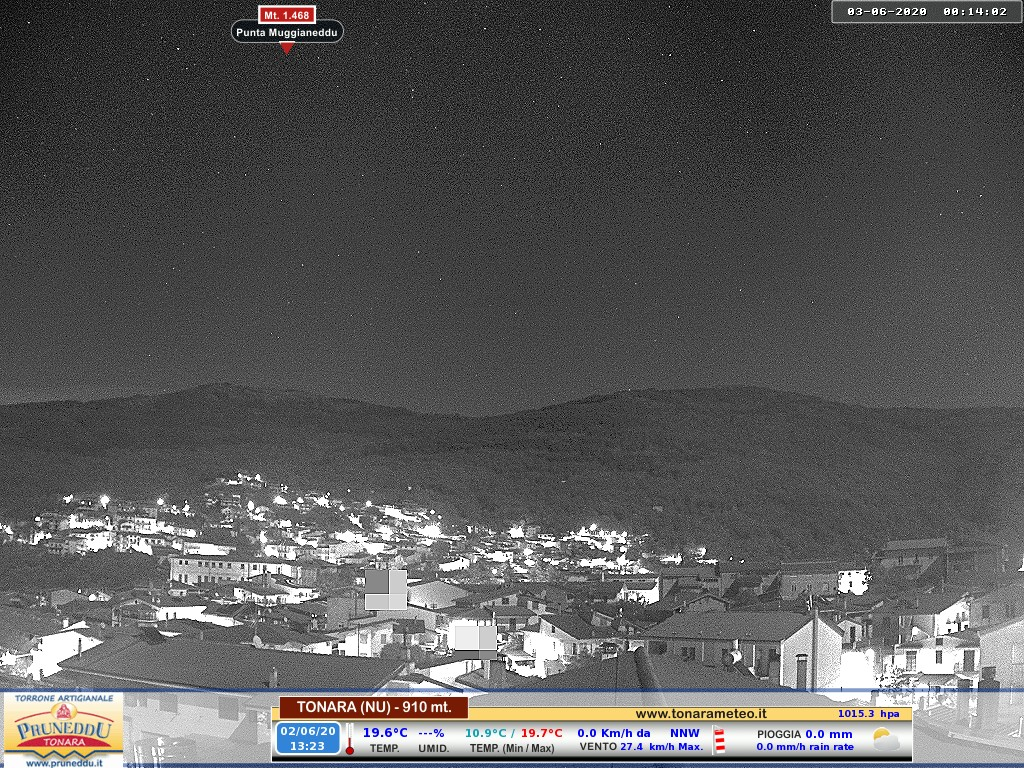The width and height of the screenshot is (1024, 768).
Task: Click the 03-06-2020 00:14:02 camera timestamp
Action: click(927, 11)
